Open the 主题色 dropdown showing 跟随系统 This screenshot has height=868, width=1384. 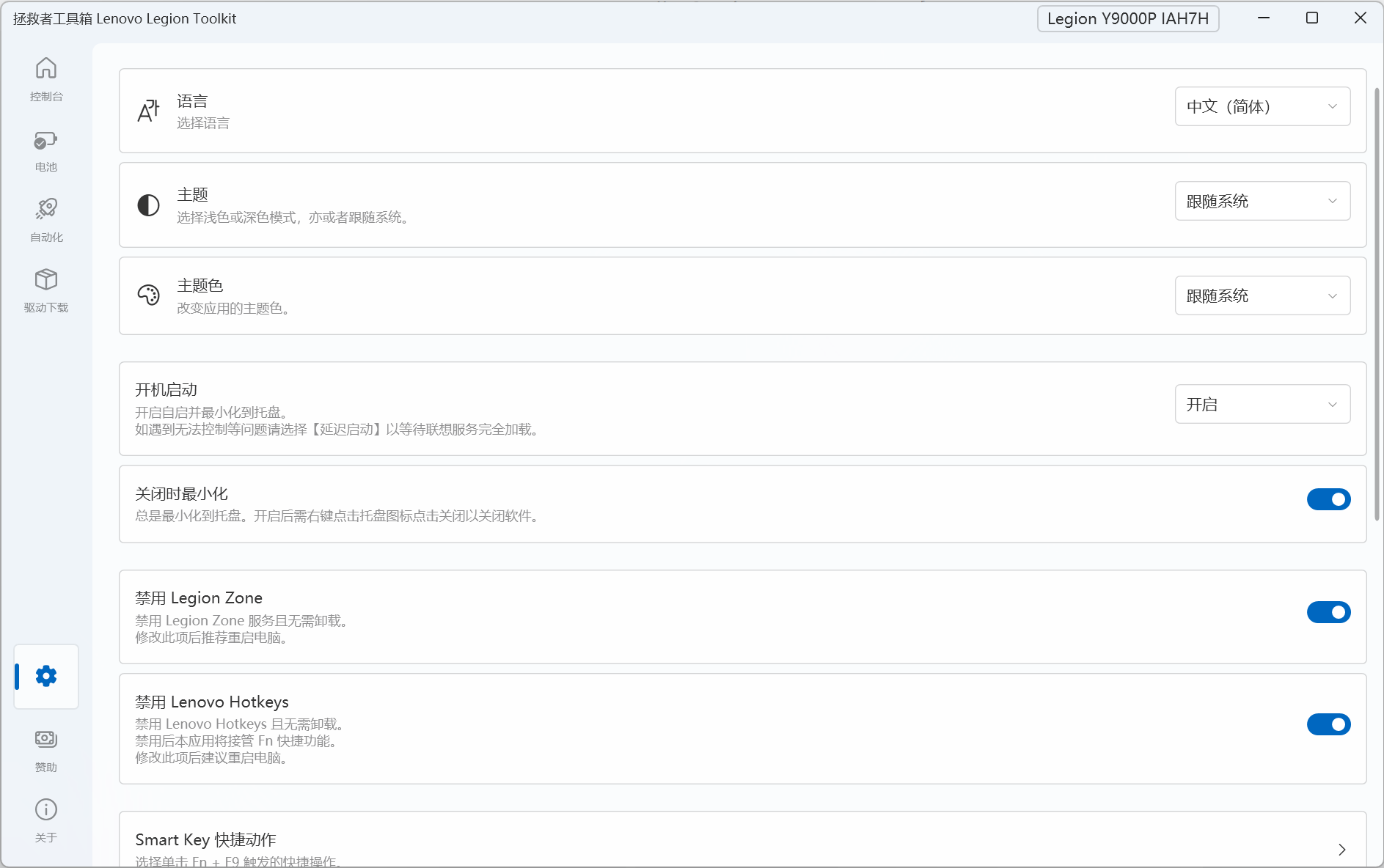point(1262,295)
